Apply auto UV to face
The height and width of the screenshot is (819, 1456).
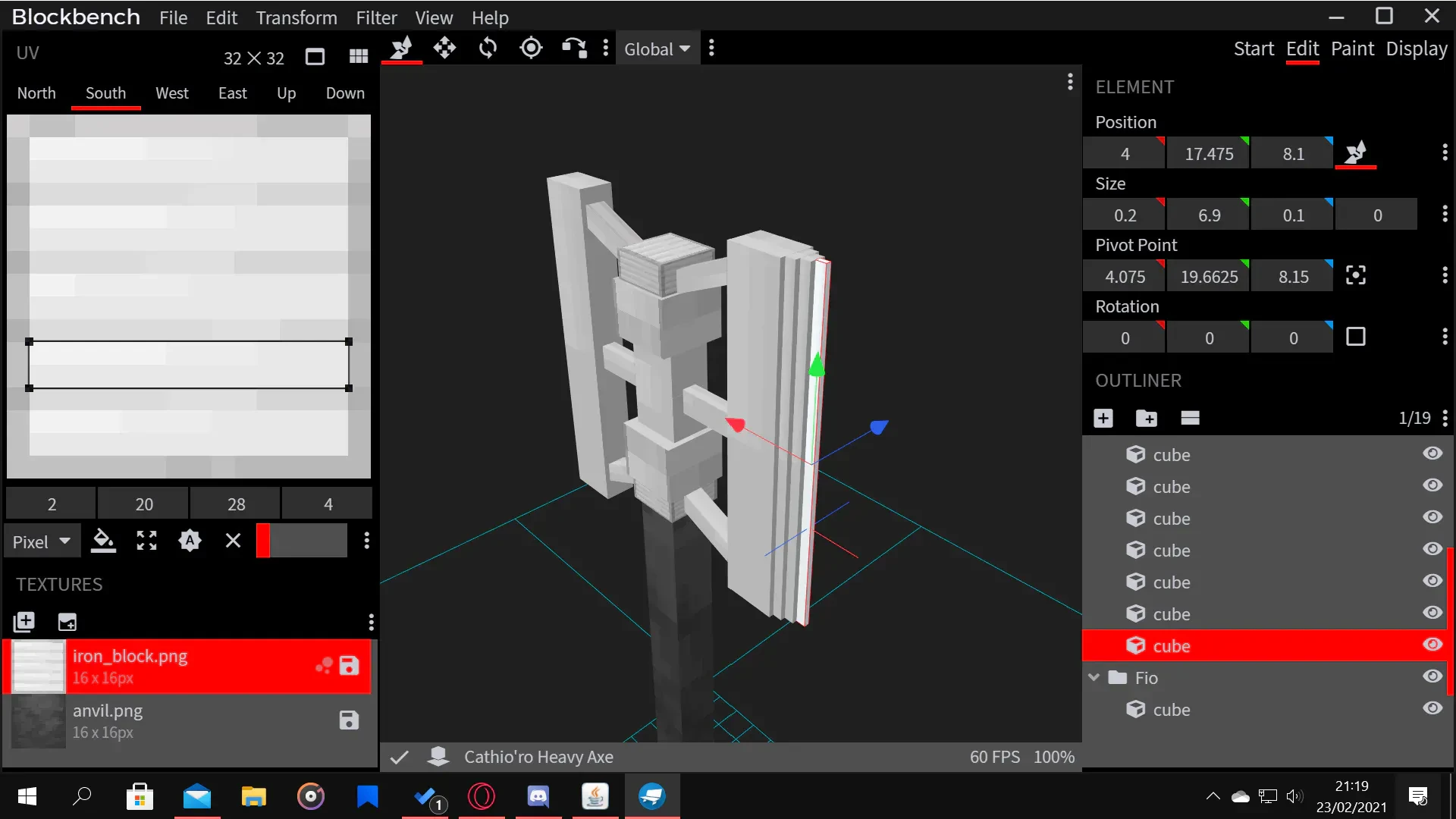pos(190,541)
